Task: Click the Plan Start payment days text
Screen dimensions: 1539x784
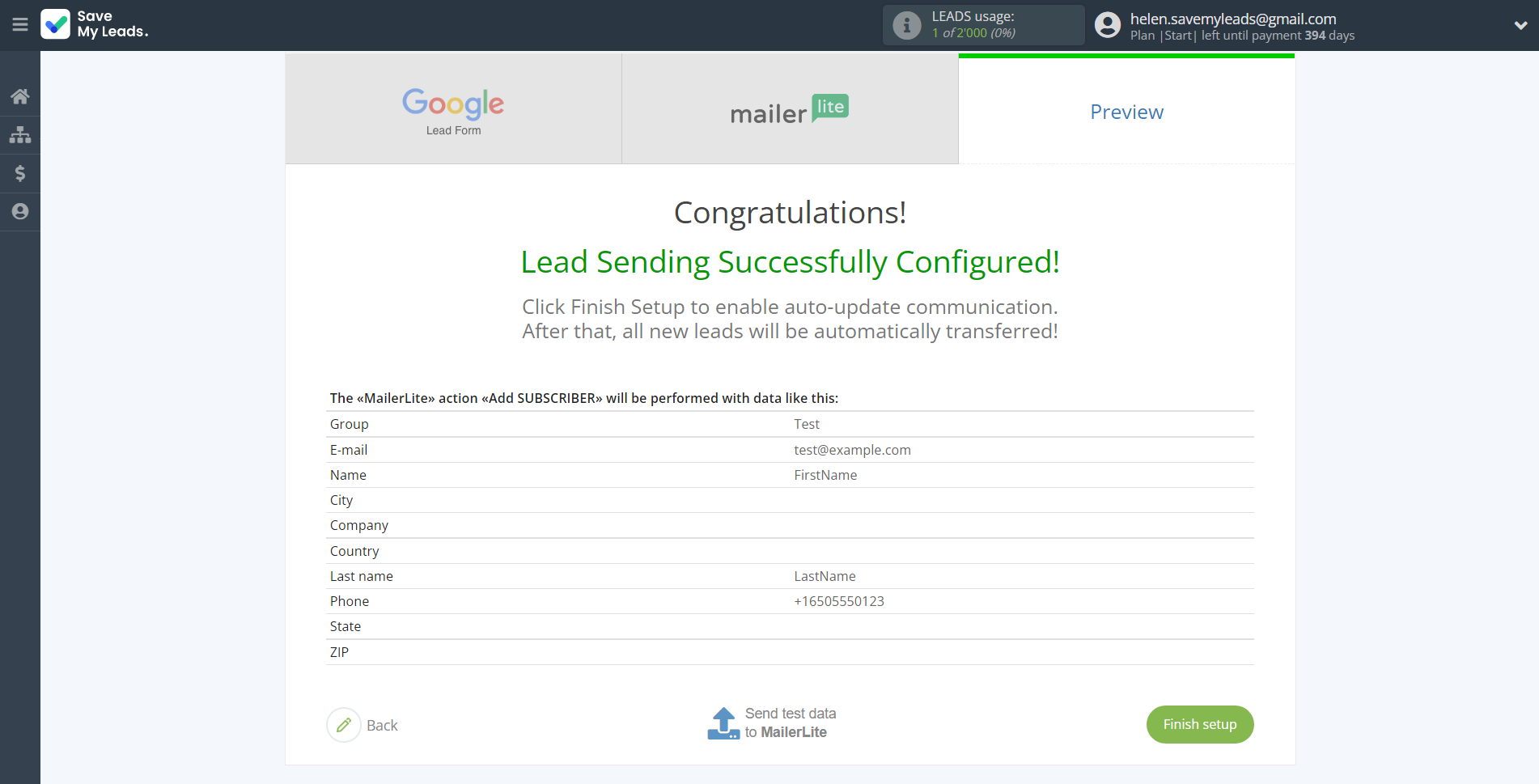Action: pos(1242,36)
